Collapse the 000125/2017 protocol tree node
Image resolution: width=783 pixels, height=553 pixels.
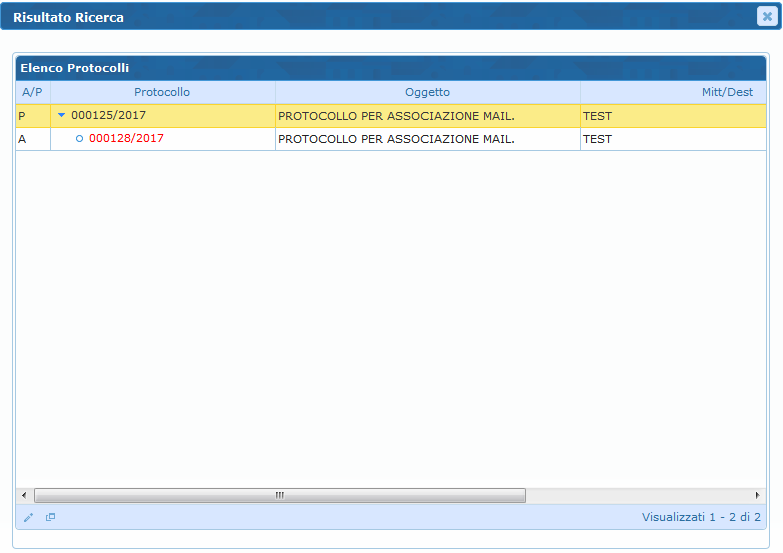coord(61,116)
